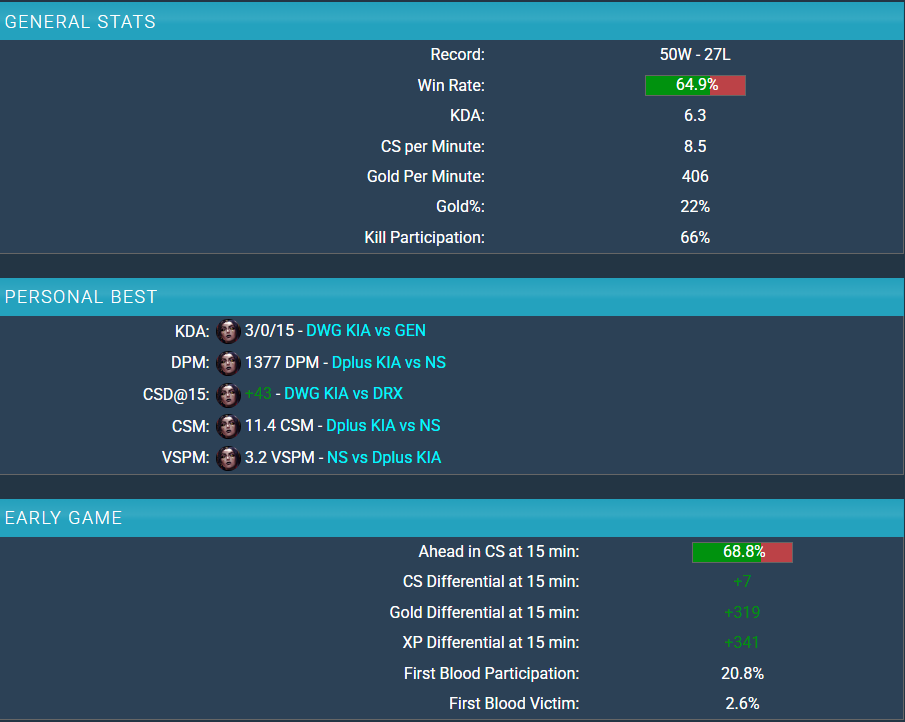
Task: Click the 66% Kill Participation value
Action: (695, 238)
